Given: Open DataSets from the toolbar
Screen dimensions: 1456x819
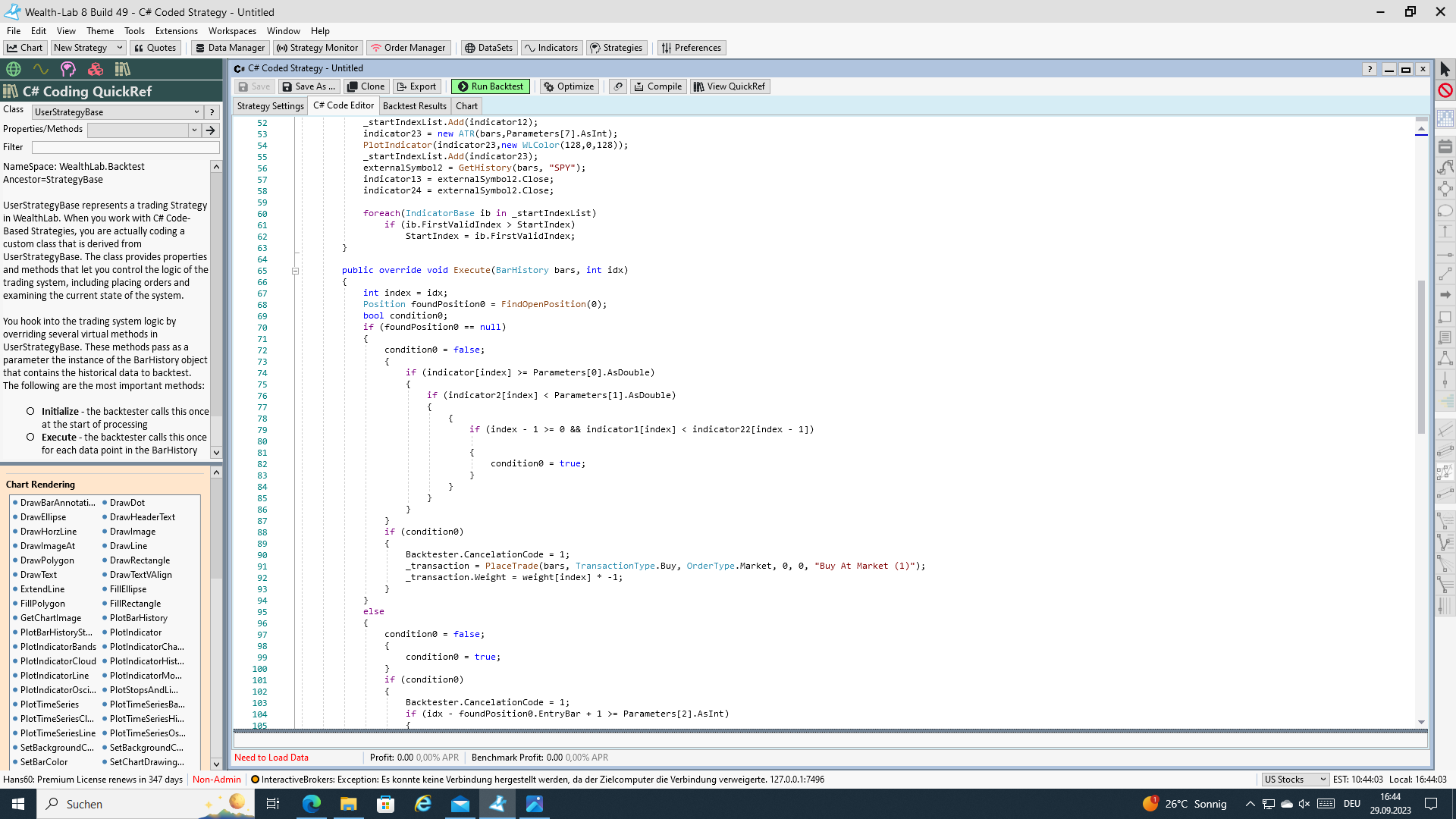Looking at the screenshot, I should [488, 48].
